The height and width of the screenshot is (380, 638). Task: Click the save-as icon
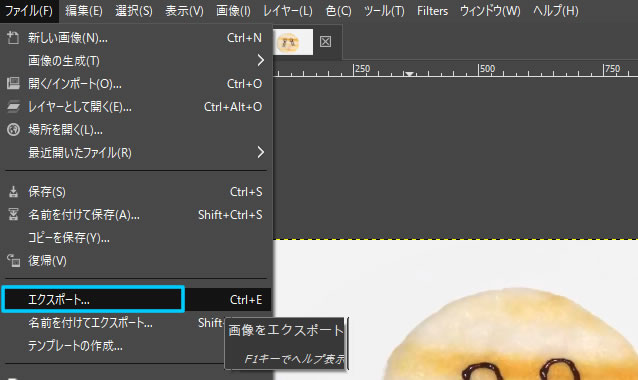point(13,214)
